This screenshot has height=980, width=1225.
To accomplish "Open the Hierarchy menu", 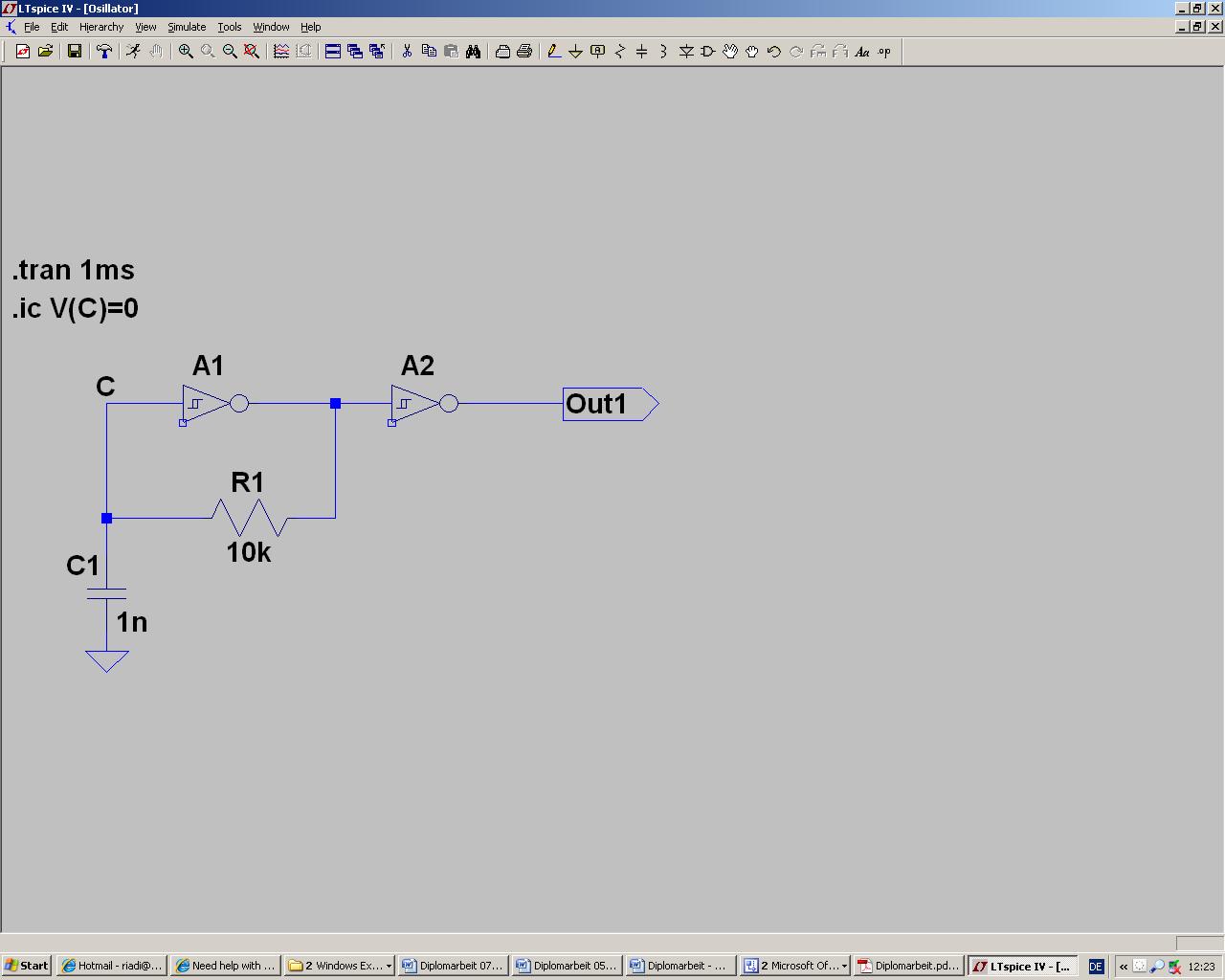I will 101,27.
